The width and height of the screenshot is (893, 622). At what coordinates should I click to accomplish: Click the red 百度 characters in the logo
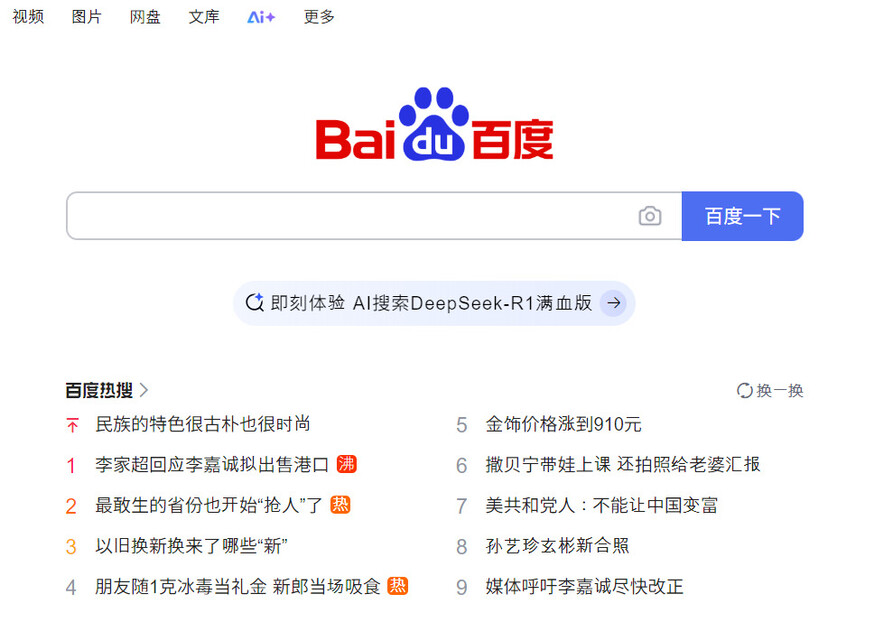point(513,140)
